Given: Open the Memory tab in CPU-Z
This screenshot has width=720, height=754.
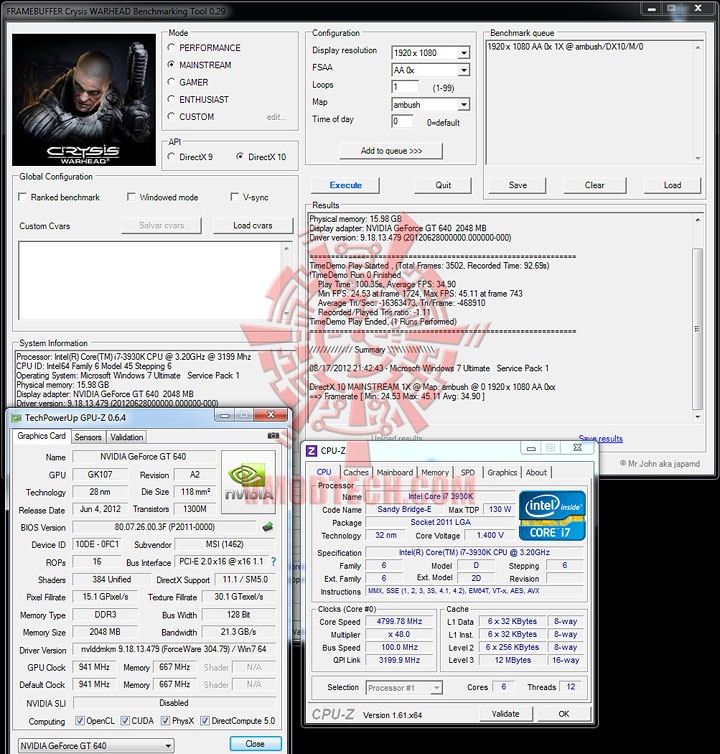Looking at the screenshot, I should (435, 473).
